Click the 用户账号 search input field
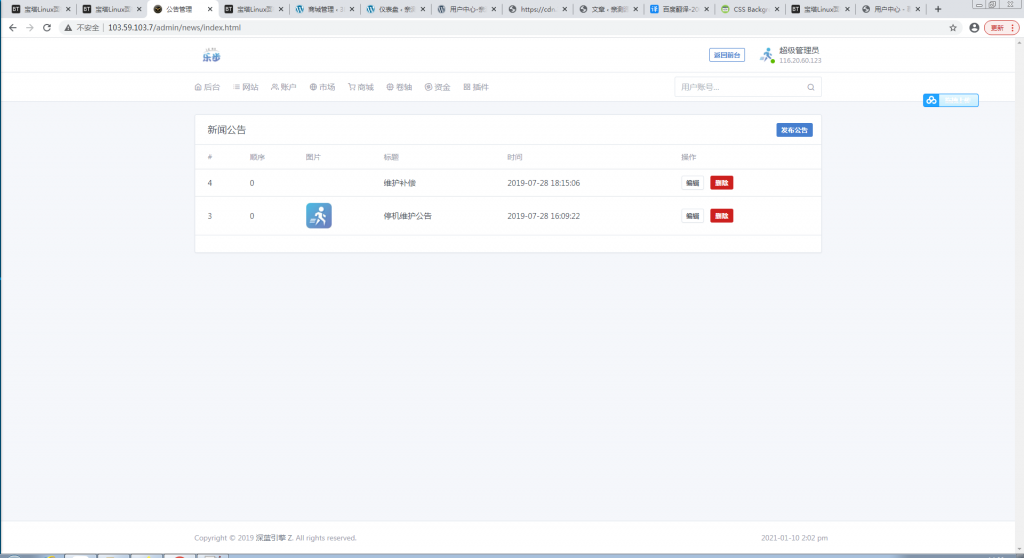Viewport: 1024px width, 558px height. click(740, 87)
